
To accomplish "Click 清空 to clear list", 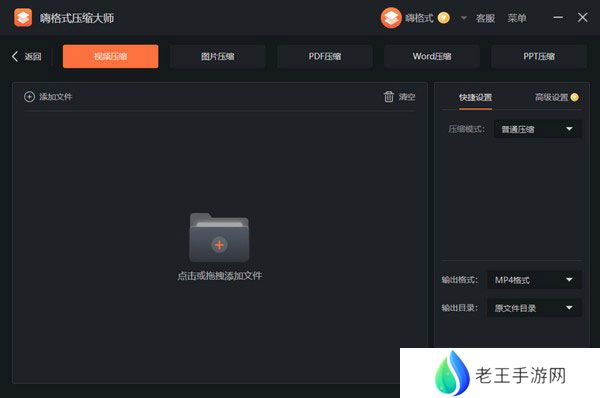I will click(407, 97).
